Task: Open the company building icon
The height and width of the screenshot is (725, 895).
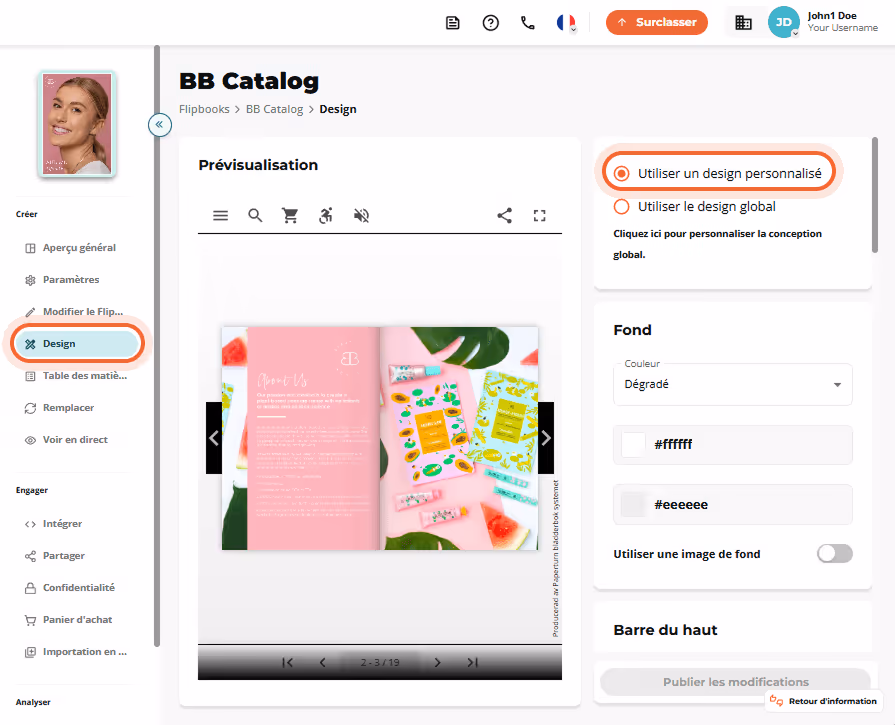Action: point(743,23)
